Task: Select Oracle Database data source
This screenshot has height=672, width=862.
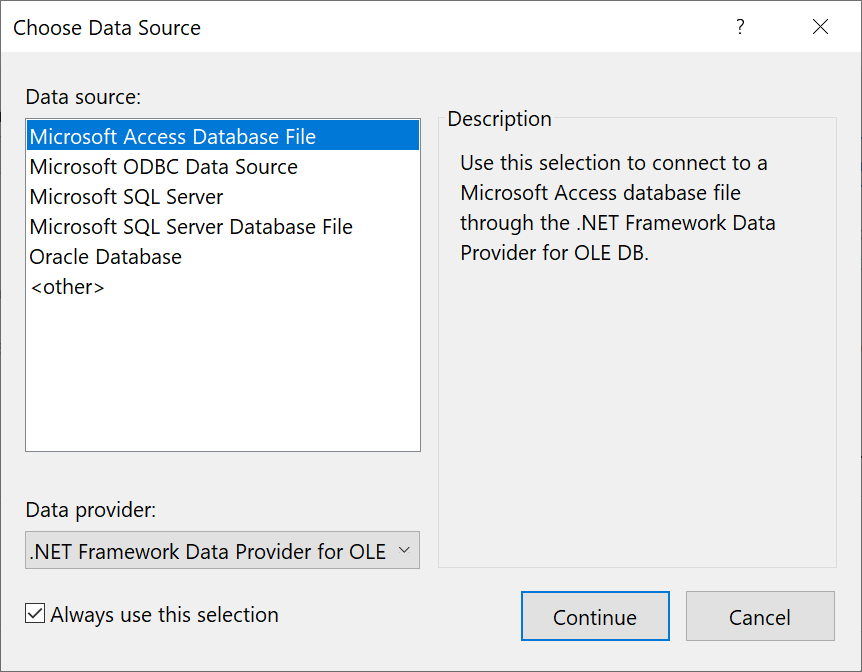Action: tap(223, 257)
